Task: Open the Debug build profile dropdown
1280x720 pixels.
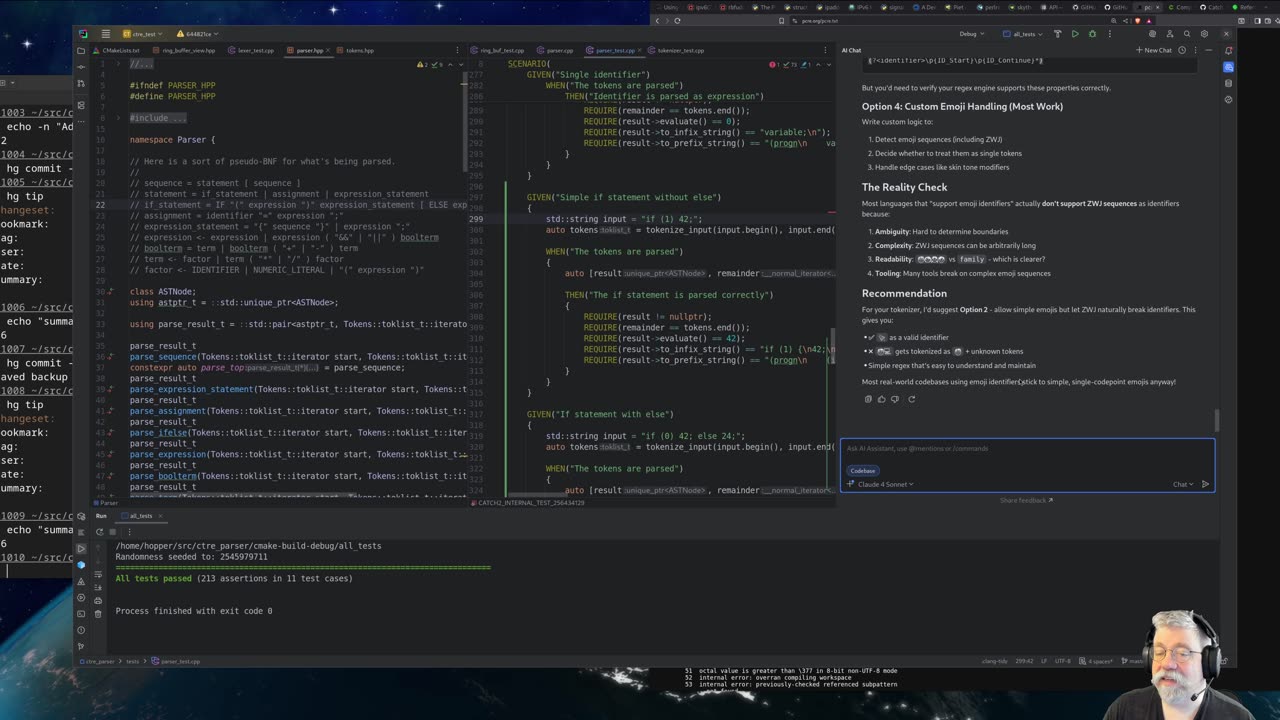Action: 972,34
